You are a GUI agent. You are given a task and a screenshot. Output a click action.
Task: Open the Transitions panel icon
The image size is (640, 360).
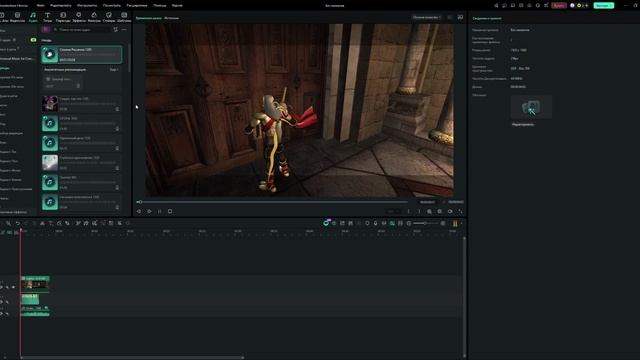[x=63, y=17]
